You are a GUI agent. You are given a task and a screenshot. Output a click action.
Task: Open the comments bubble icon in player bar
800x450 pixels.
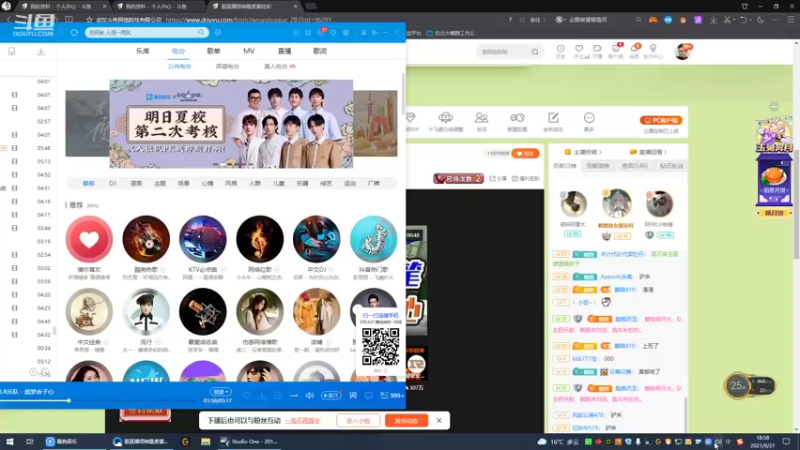(x=368, y=395)
